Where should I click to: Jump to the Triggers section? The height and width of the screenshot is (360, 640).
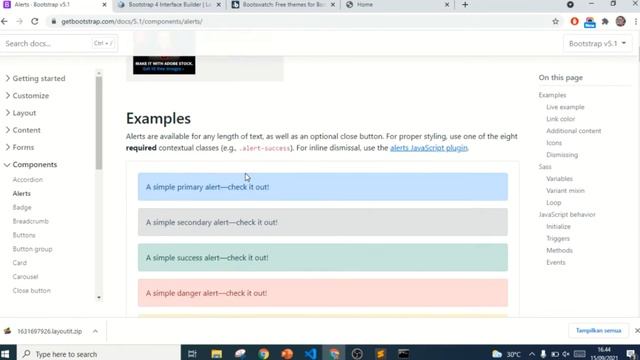pos(558,238)
